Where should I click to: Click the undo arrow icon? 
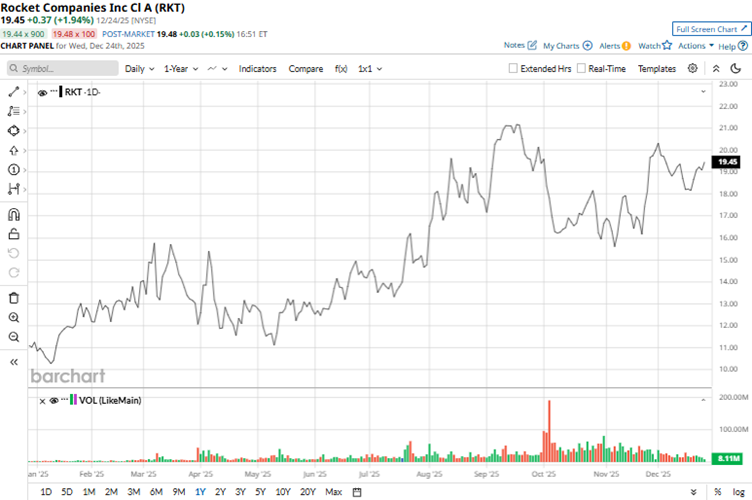click(14, 253)
